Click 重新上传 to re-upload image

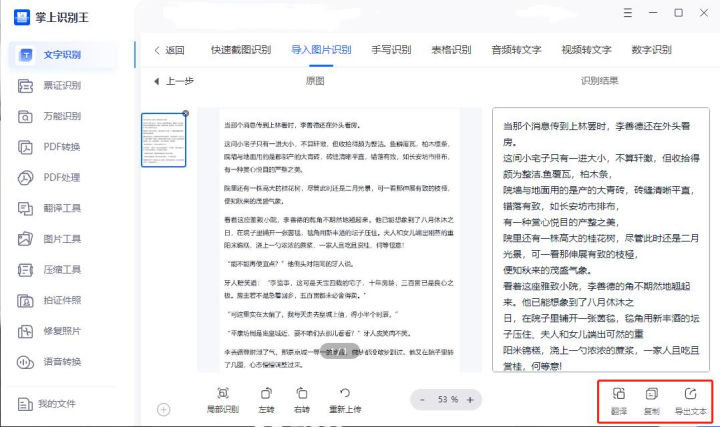pyautogui.click(x=345, y=400)
